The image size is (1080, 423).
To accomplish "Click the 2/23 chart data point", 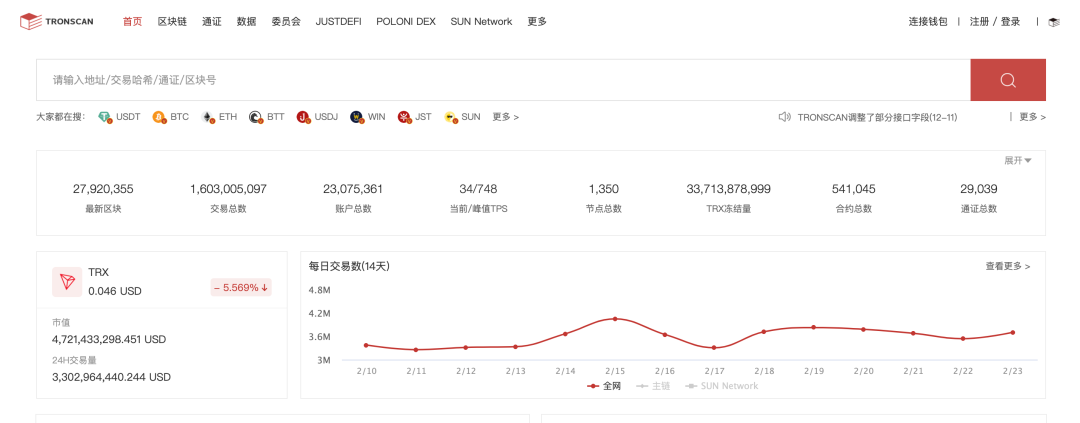I will pos(1012,333).
